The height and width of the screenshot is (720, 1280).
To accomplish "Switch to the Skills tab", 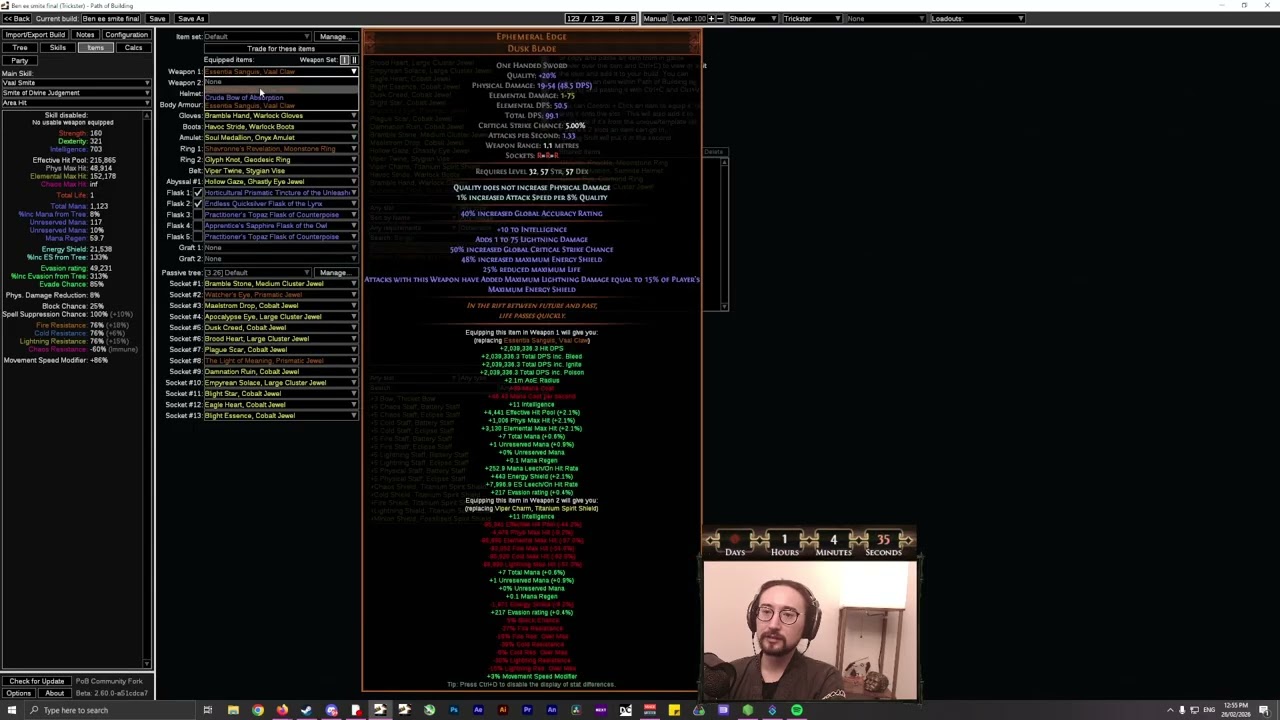I will click(x=58, y=48).
